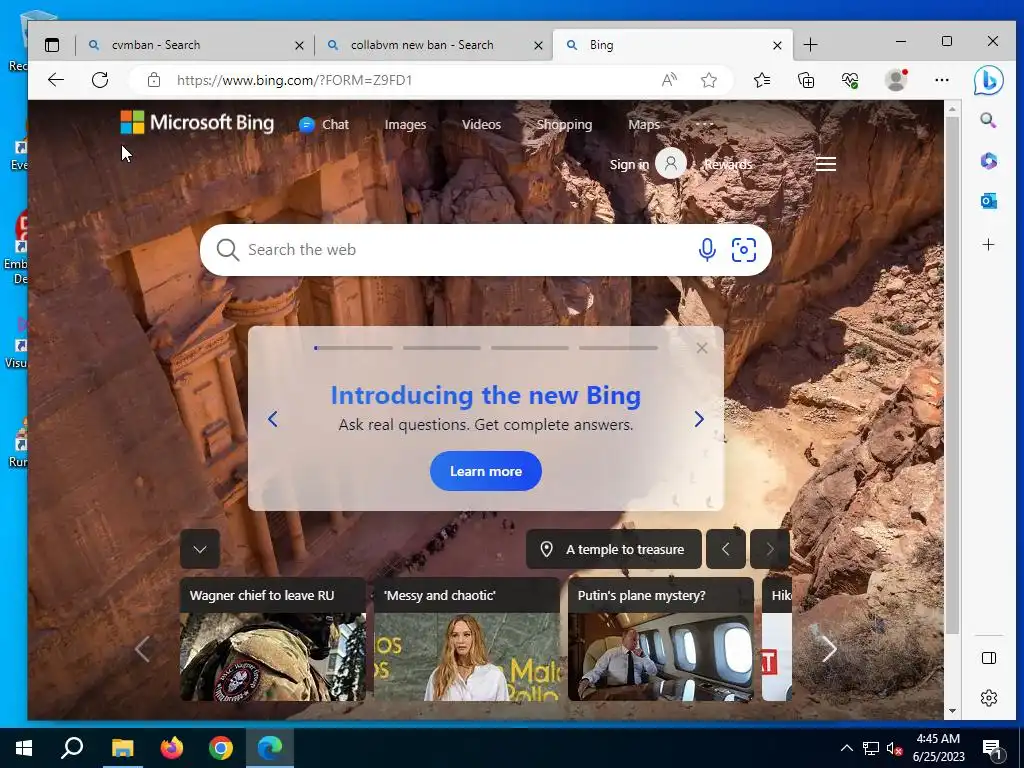This screenshot has height=768, width=1024.
Task: Reload the page with the refresh icon
Action: (x=100, y=80)
